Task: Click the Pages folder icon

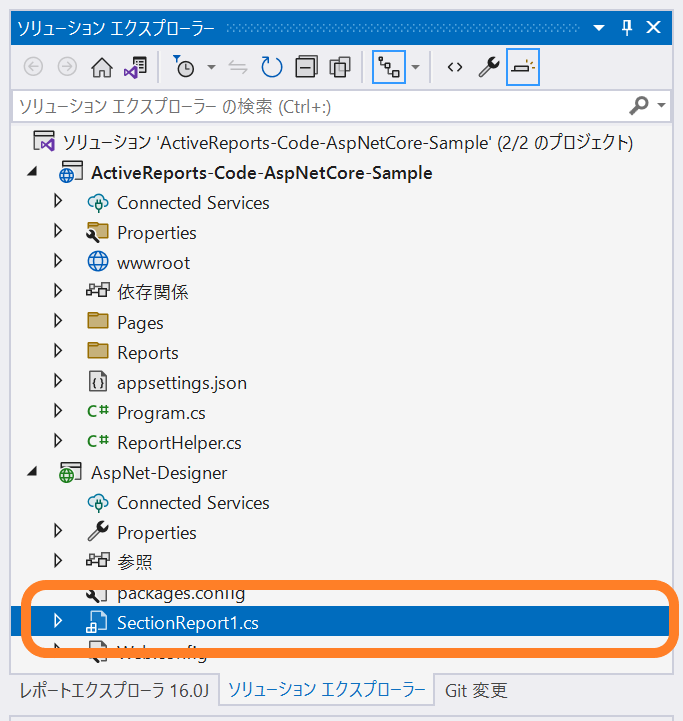Action: tap(98, 320)
